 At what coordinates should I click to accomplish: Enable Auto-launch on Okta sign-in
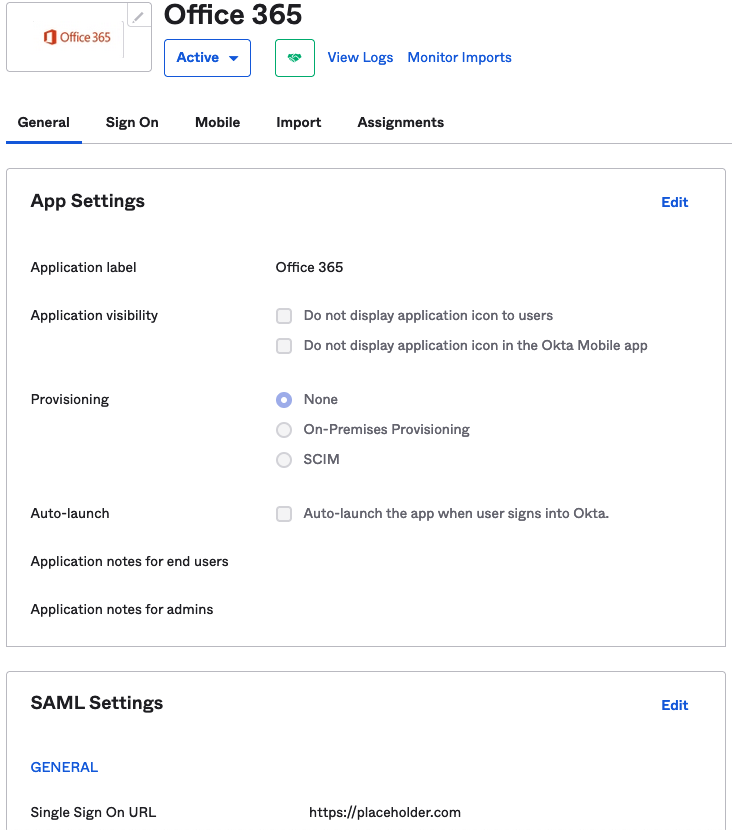click(x=283, y=513)
